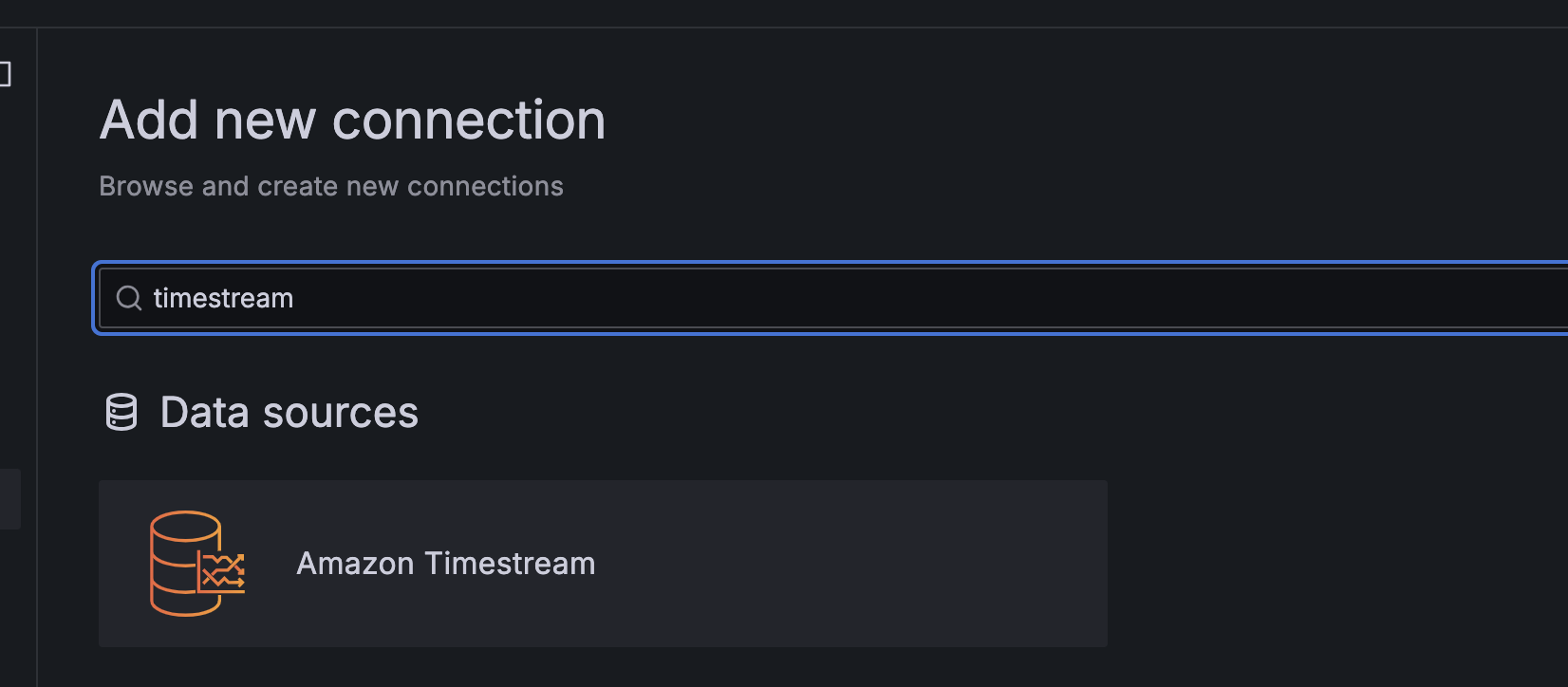The height and width of the screenshot is (687, 1568).
Task: Click the magnifier icon in search box
Action: click(x=128, y=298)
